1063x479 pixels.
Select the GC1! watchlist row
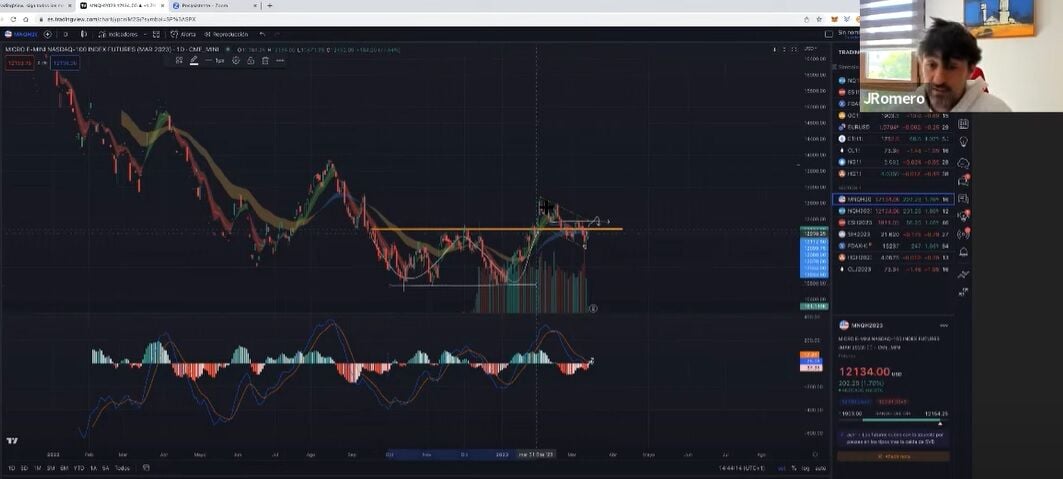click(x=894, y=116)
